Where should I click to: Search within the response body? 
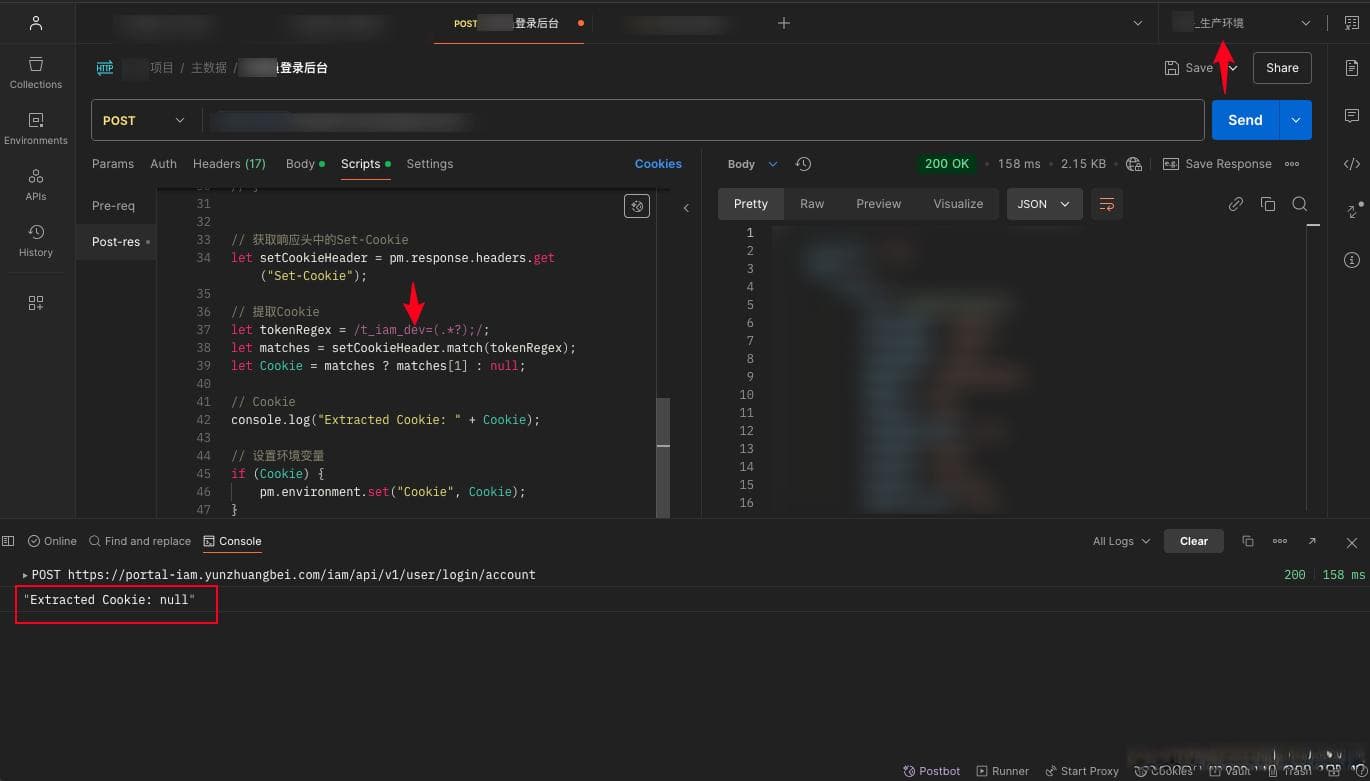click(x=1300, y=204)
